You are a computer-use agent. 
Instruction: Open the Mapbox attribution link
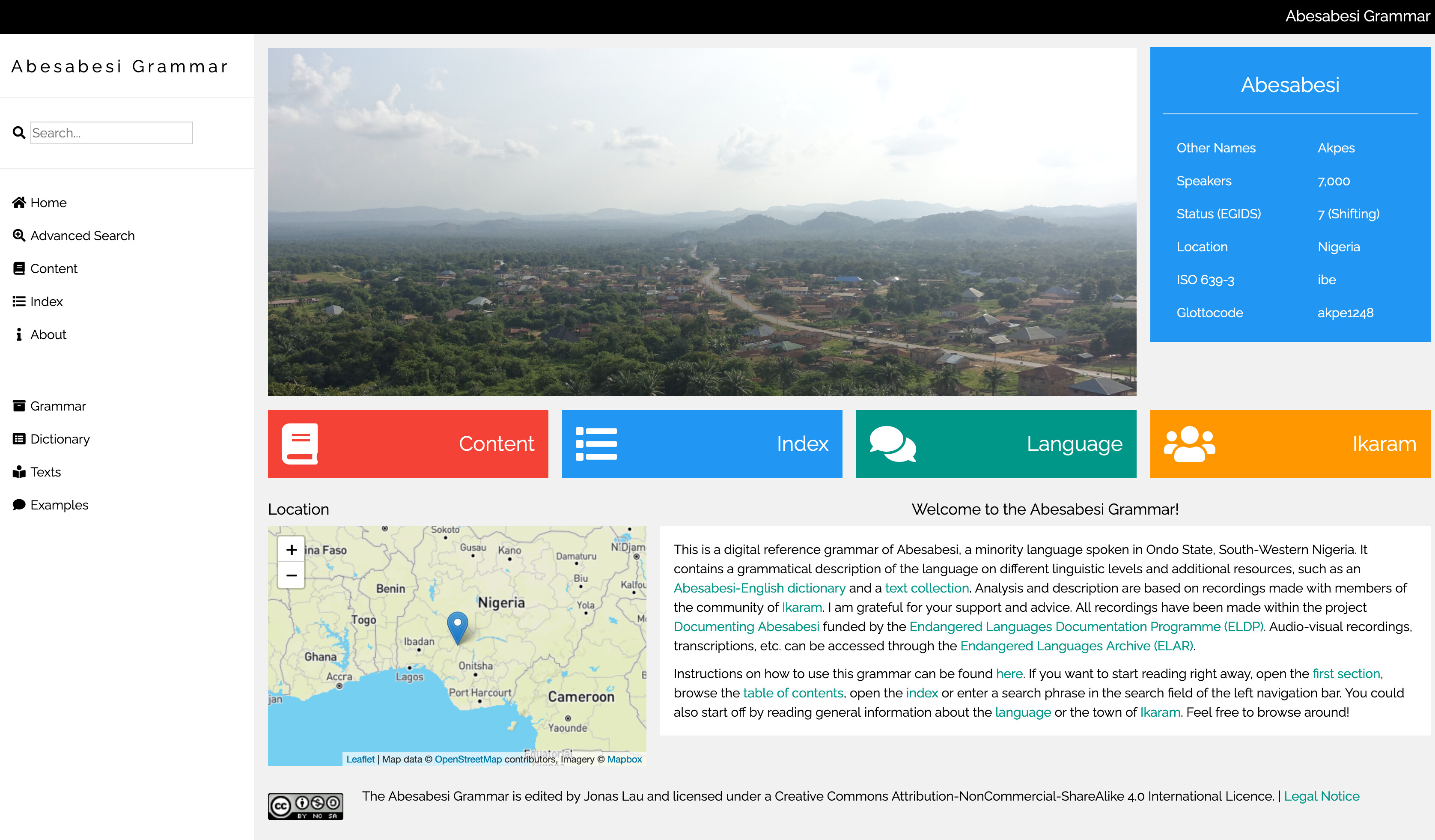coord(625,760)
